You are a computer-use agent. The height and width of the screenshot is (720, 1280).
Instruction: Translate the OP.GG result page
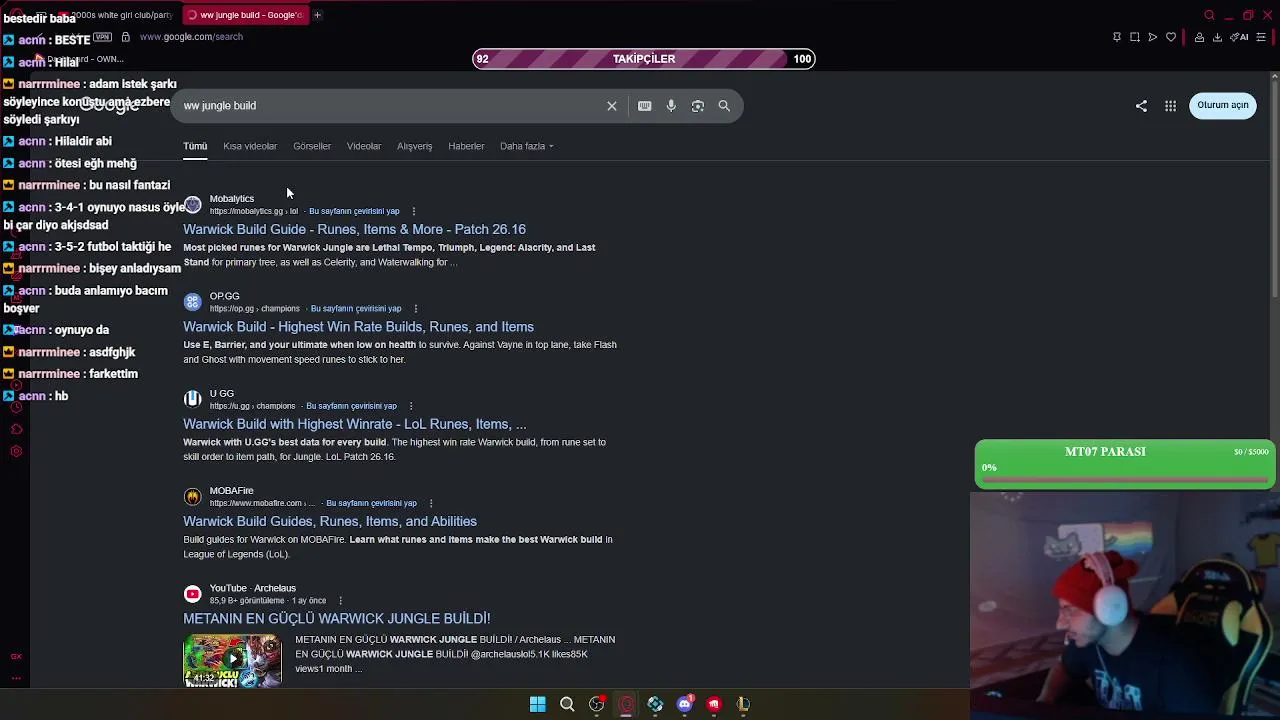[x=356, y=309]
